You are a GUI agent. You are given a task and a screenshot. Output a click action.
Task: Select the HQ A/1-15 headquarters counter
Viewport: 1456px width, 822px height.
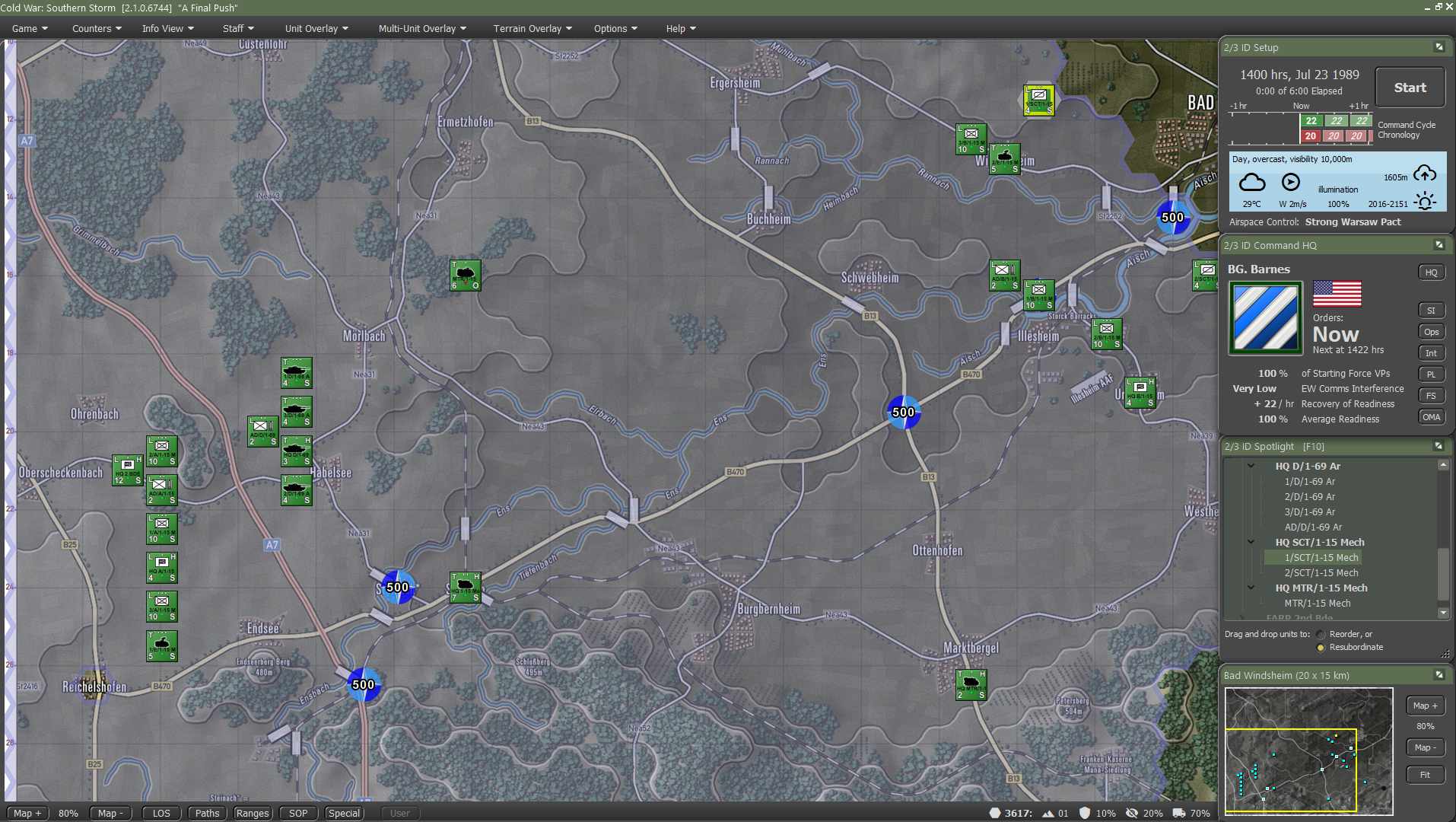point(162,568)
